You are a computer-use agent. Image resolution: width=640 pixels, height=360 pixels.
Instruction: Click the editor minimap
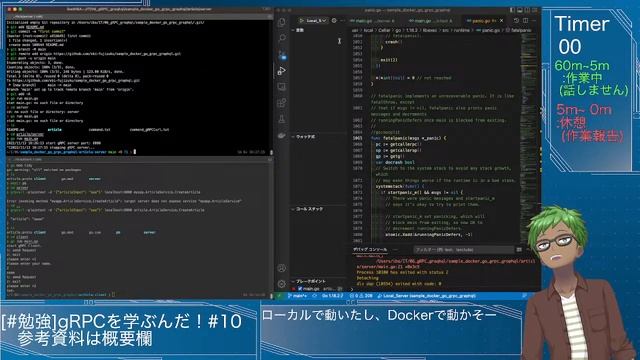(x=529, y=139)
